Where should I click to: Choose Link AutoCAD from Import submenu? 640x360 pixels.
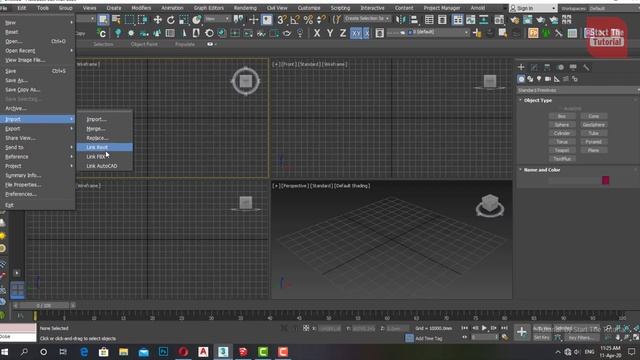pyautogui.click(x=104, y=166)
